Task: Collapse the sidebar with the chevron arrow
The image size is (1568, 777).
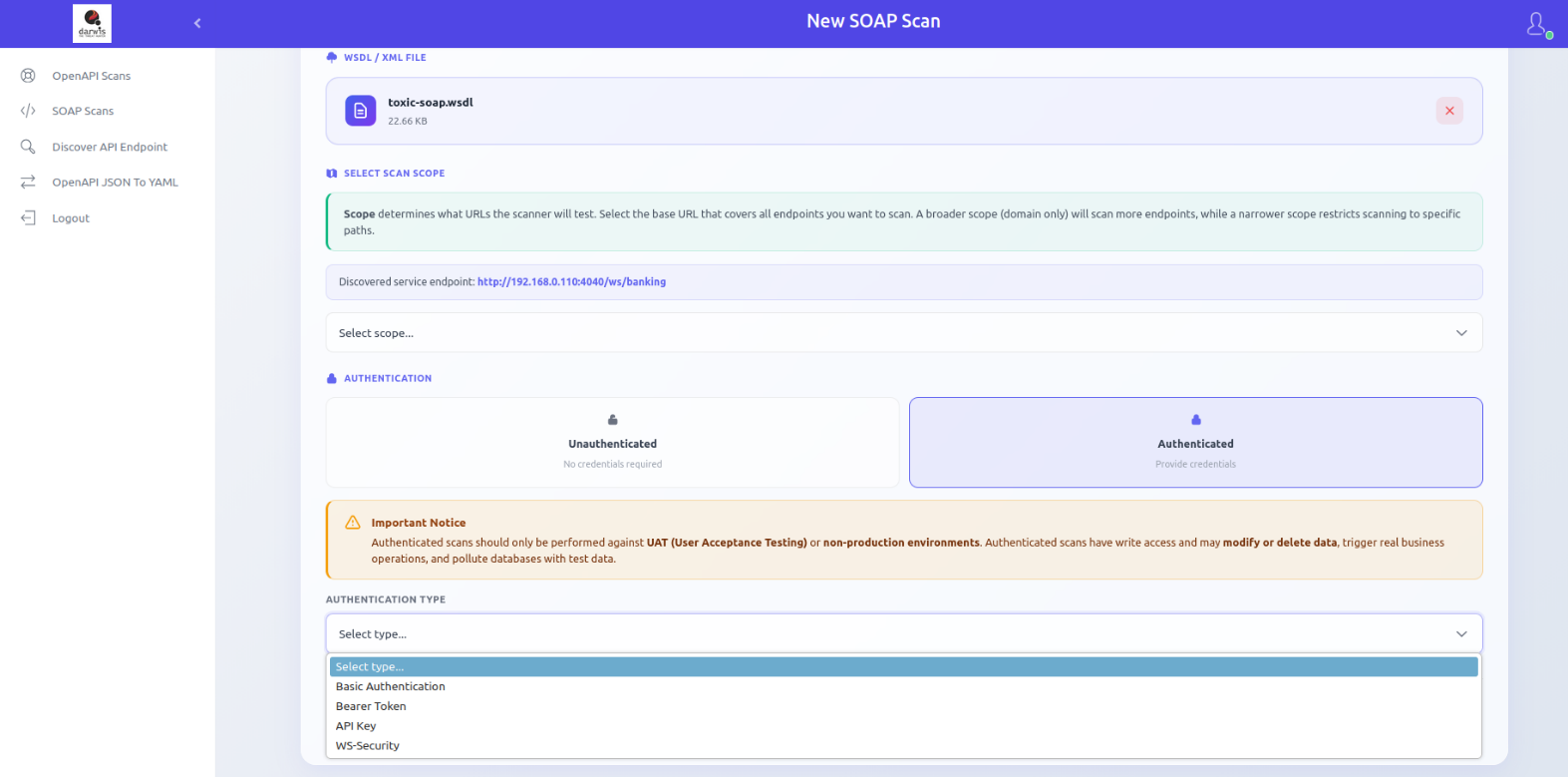Action: [197, 23]
